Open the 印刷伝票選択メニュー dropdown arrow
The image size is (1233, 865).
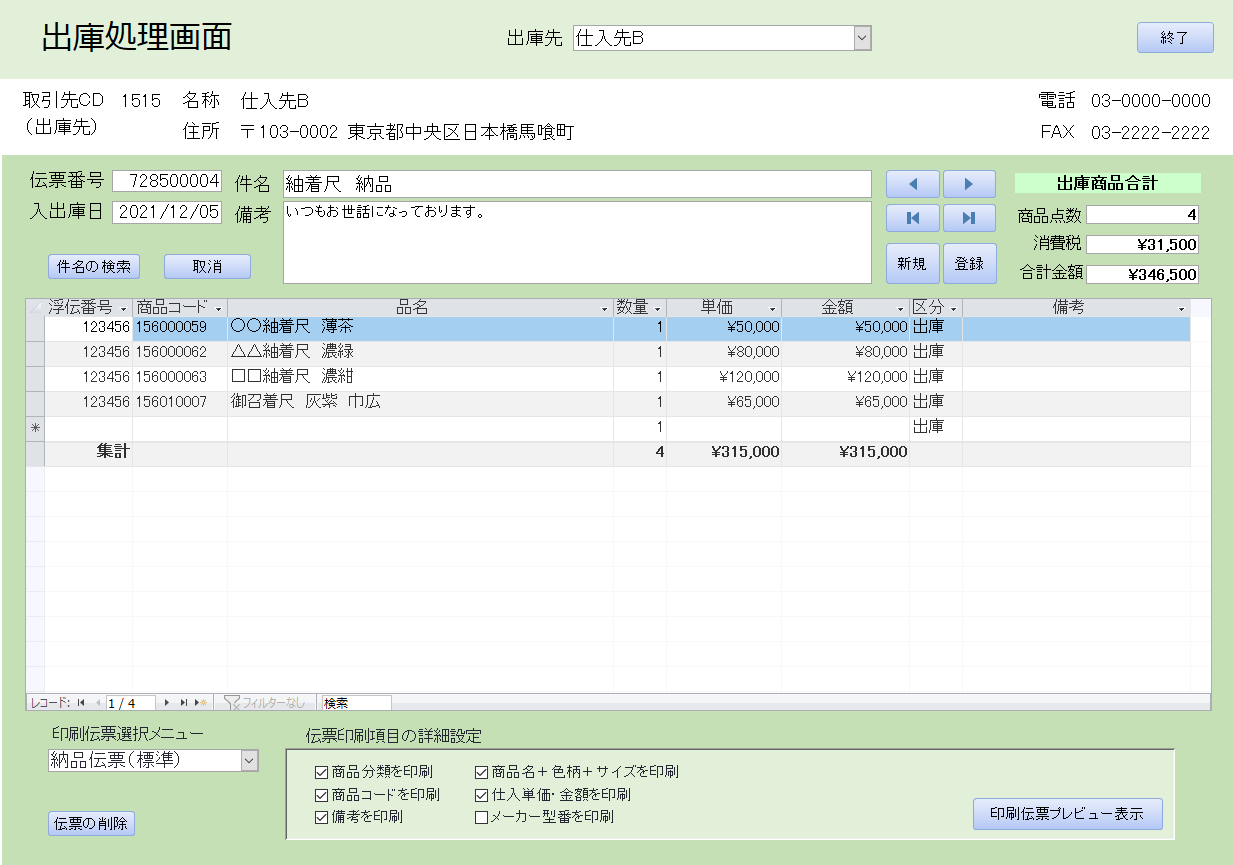[249, 761]
